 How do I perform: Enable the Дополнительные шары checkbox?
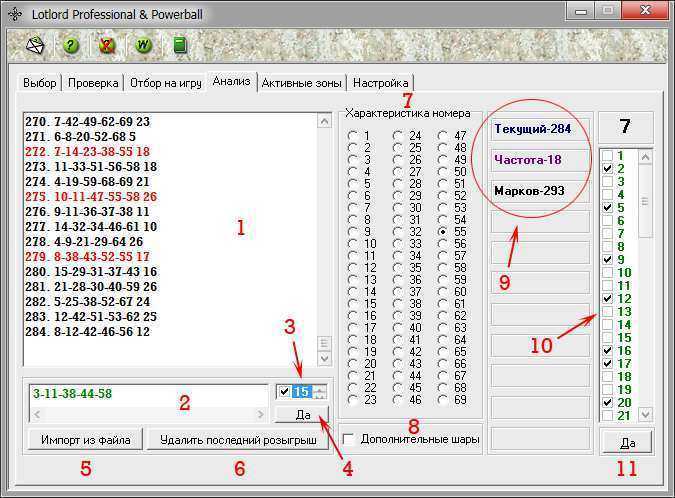tap(348, 439)
